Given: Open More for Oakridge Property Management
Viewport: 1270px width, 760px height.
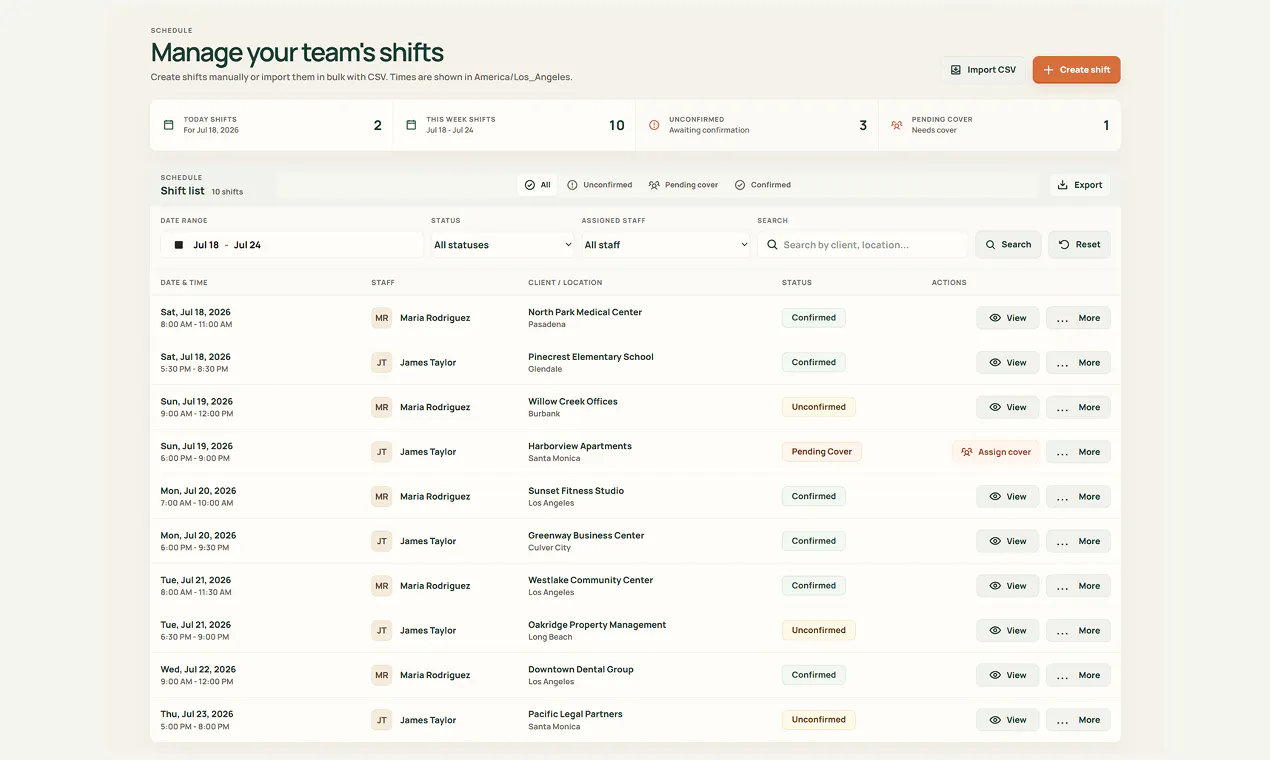Looking at the screenshot, I should click(x=1078, y=631).
